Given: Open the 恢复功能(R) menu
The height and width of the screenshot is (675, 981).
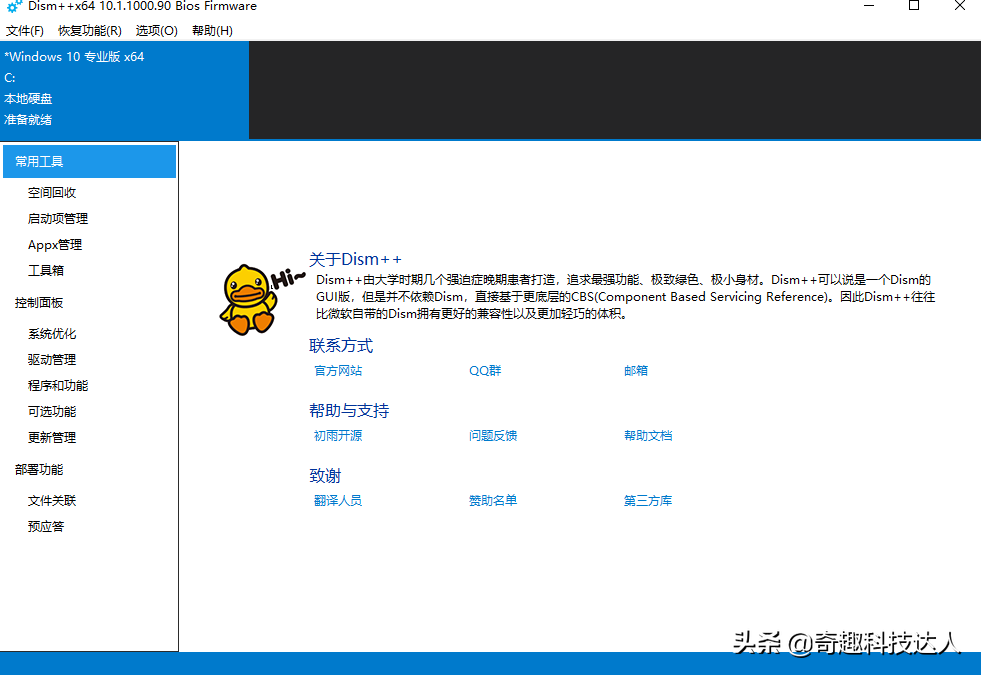Looking at the screenshot, I should tap(88, 30).
